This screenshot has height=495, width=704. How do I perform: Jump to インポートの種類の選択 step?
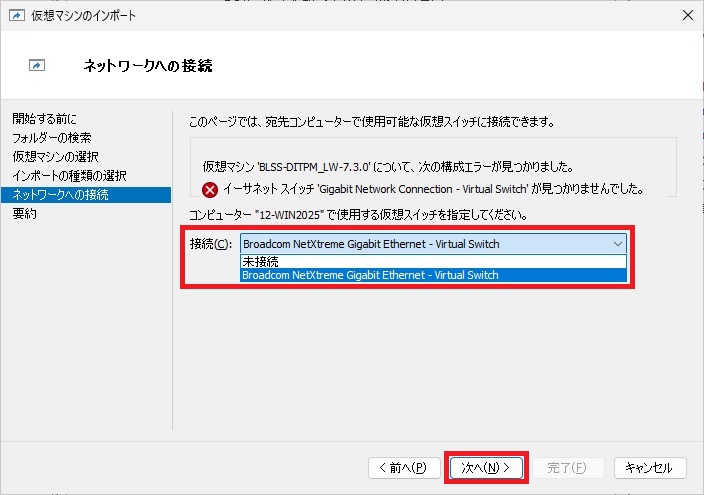click(69, 176)
